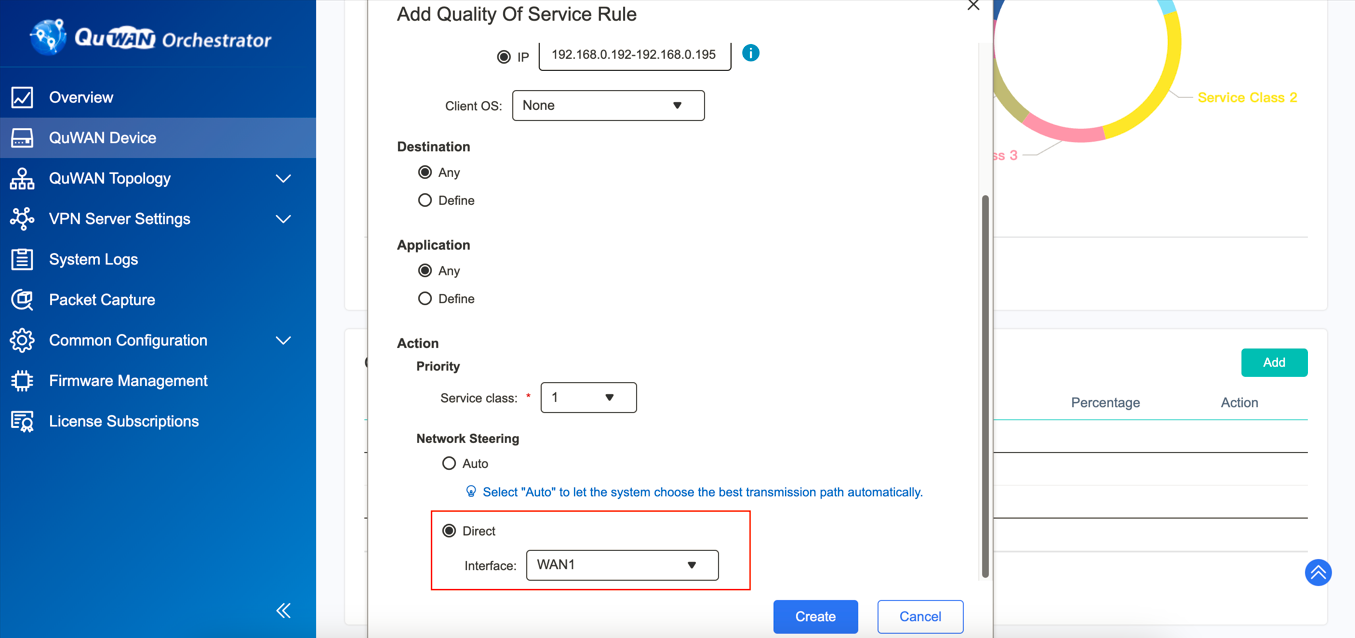This screenshot has height=638, width=1355.
Task: Click the License Subscriptions icon
Action: click(x=22, y=422)
